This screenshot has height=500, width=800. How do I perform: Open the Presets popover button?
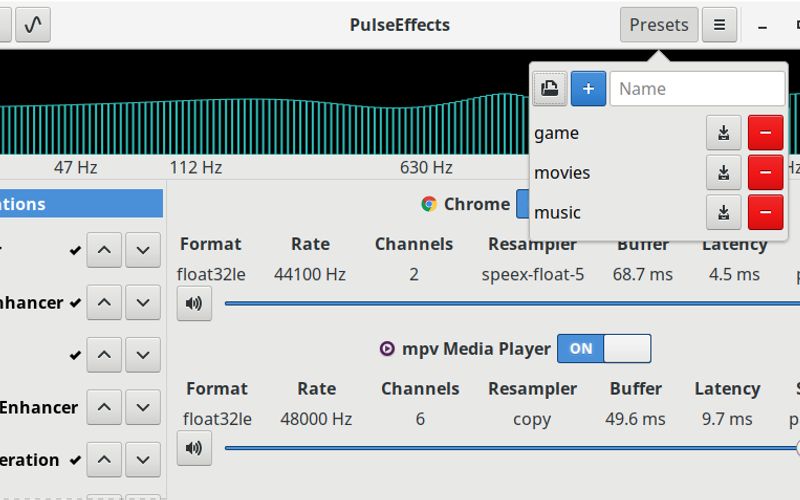tap(659, 24)
